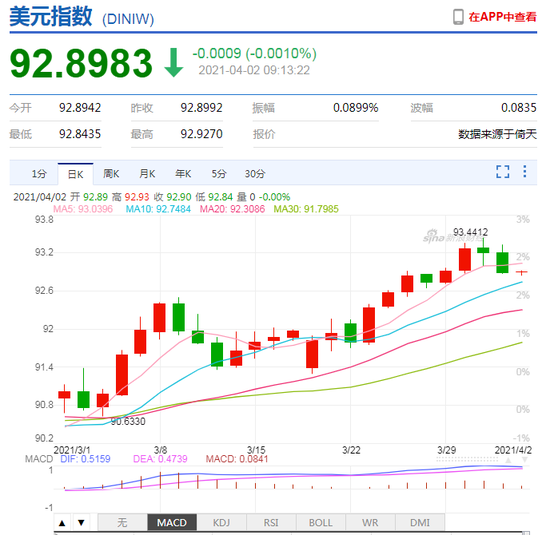Select the 无 indicator option
Viewport: 550px width, 535px height.
(x=122, y=523)
